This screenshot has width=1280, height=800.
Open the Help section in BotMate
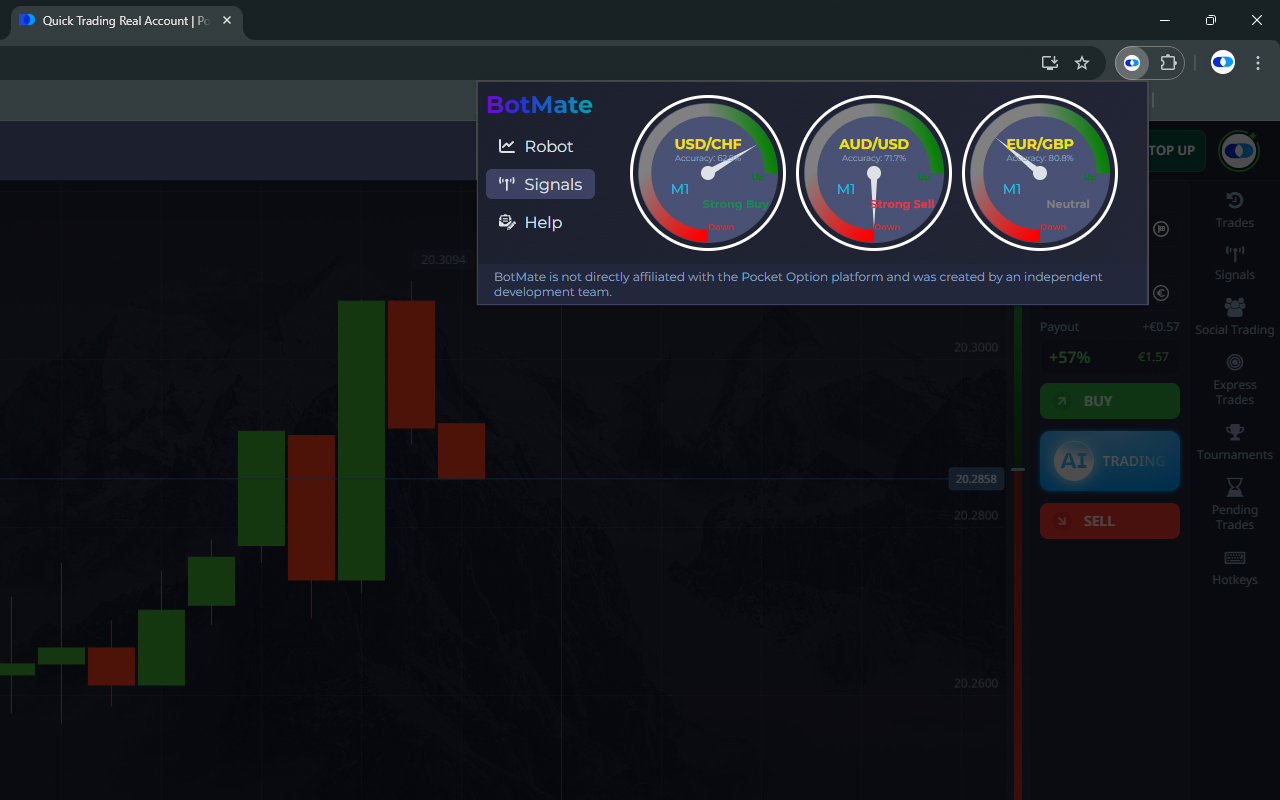click(x=531, y=222)
